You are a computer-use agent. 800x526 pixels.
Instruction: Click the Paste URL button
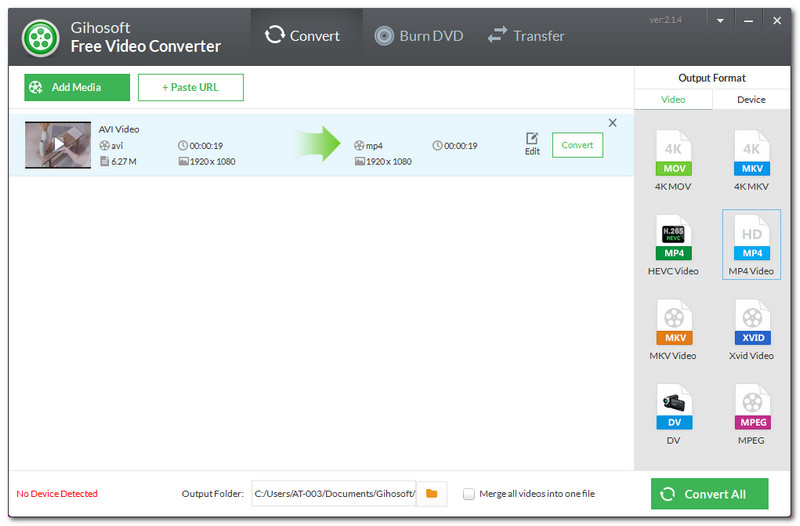click(191, 87)
